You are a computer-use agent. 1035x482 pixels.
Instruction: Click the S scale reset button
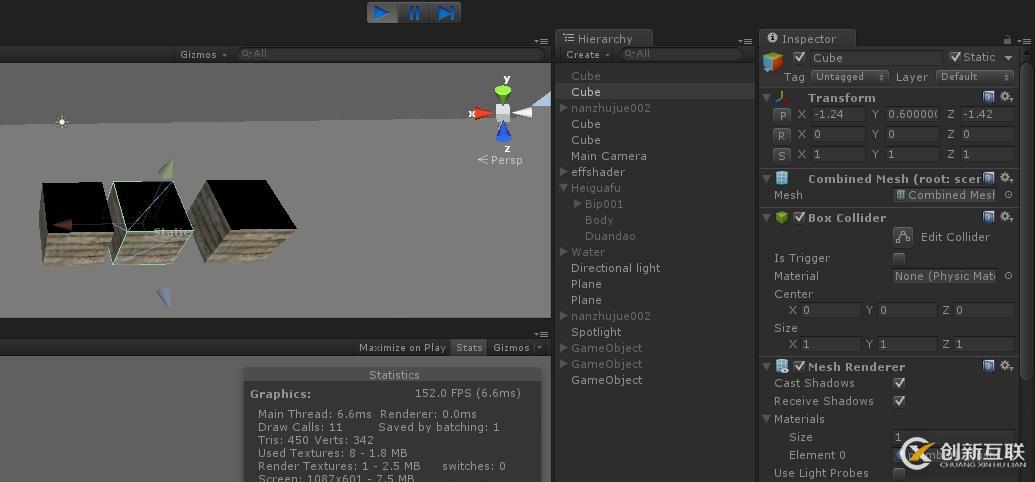click(x=782, y=156)
